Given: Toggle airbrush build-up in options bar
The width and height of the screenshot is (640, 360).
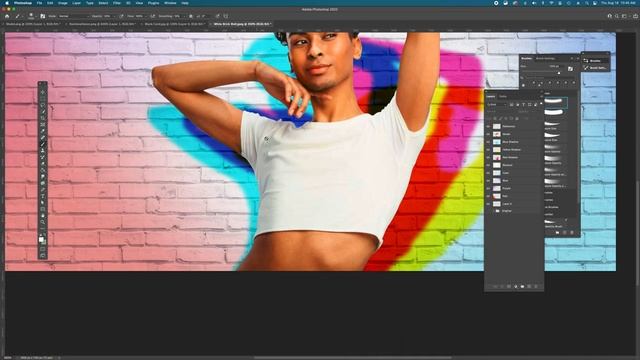Looking at the screenshot, I should pos(153,16).
